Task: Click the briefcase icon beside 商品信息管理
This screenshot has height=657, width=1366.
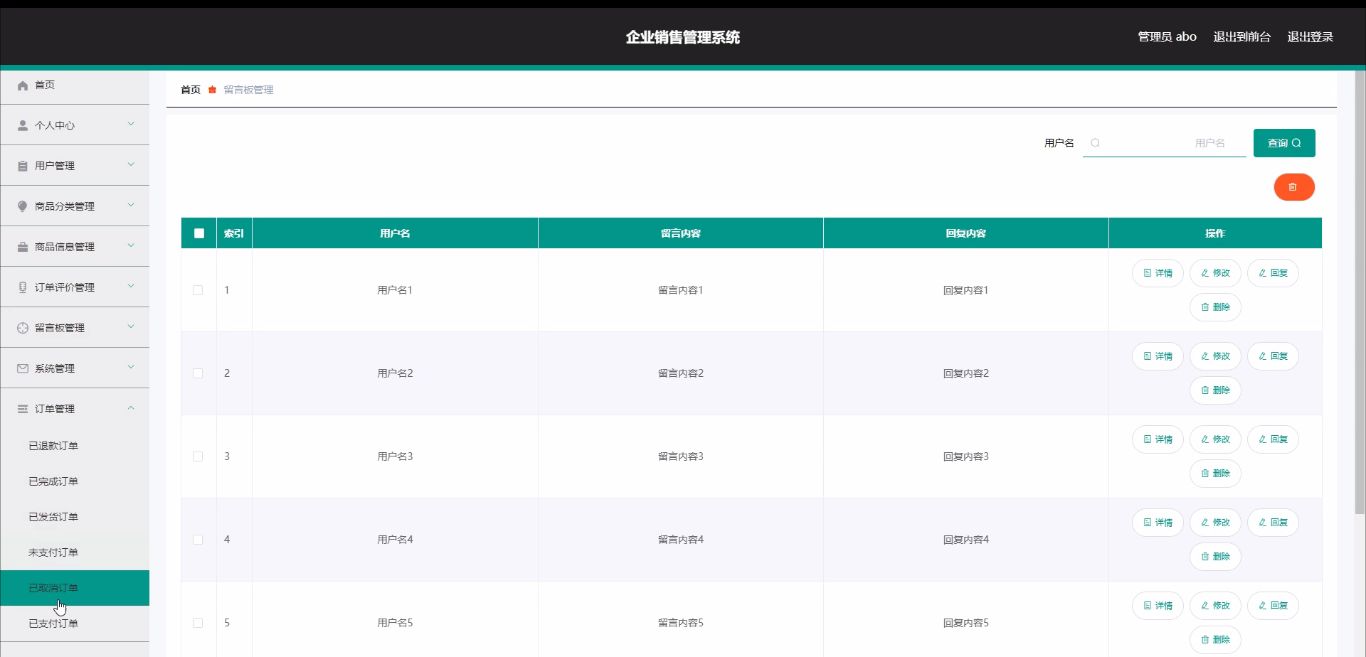Action: [23, 247]
